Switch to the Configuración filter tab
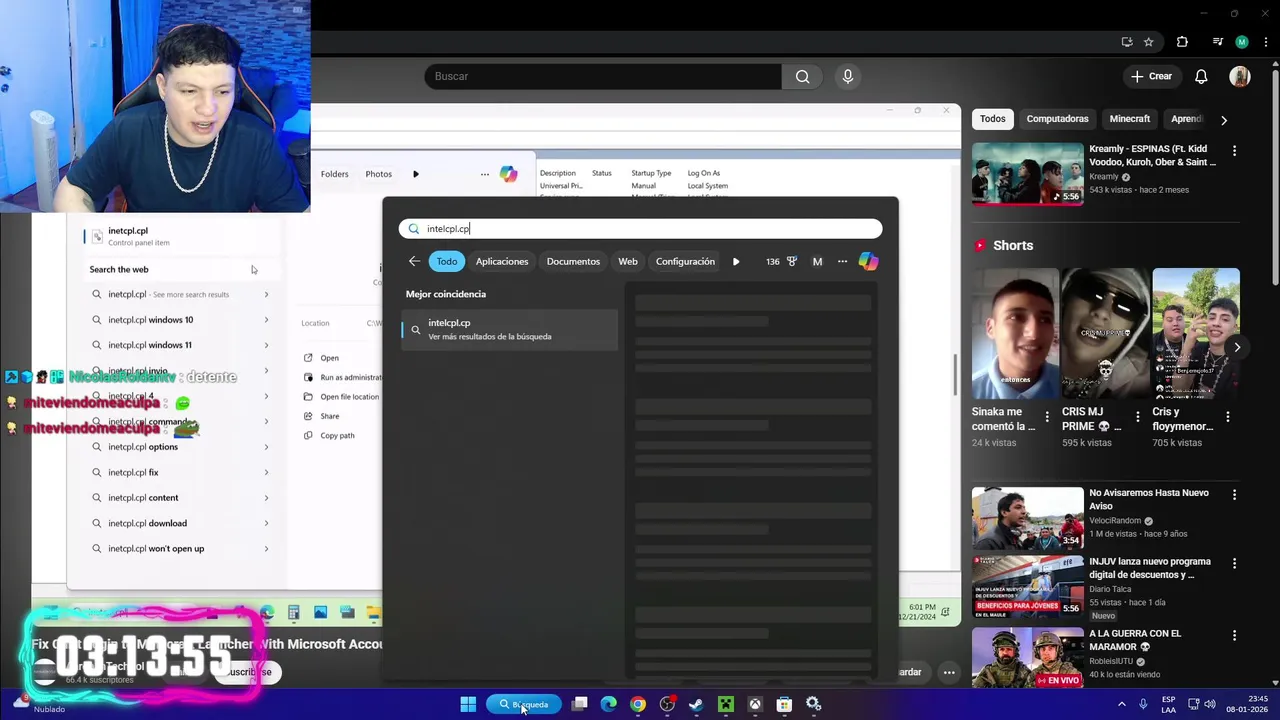This screenshot has width=1280, height=720. tap(685, 261)
